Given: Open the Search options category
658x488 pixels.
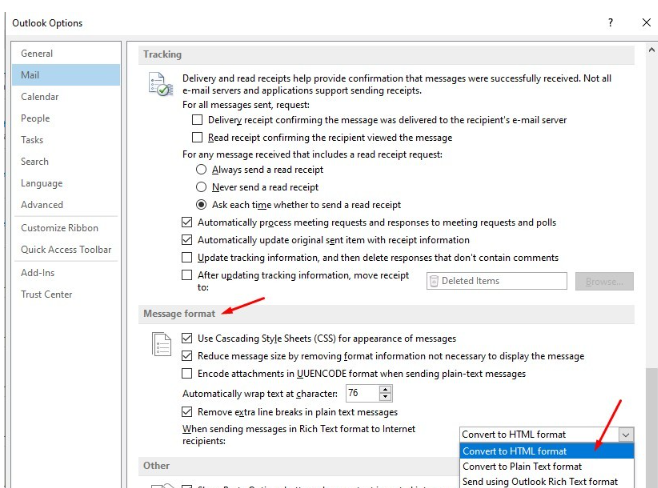Looking at the screenshot, I should [66, 162].
